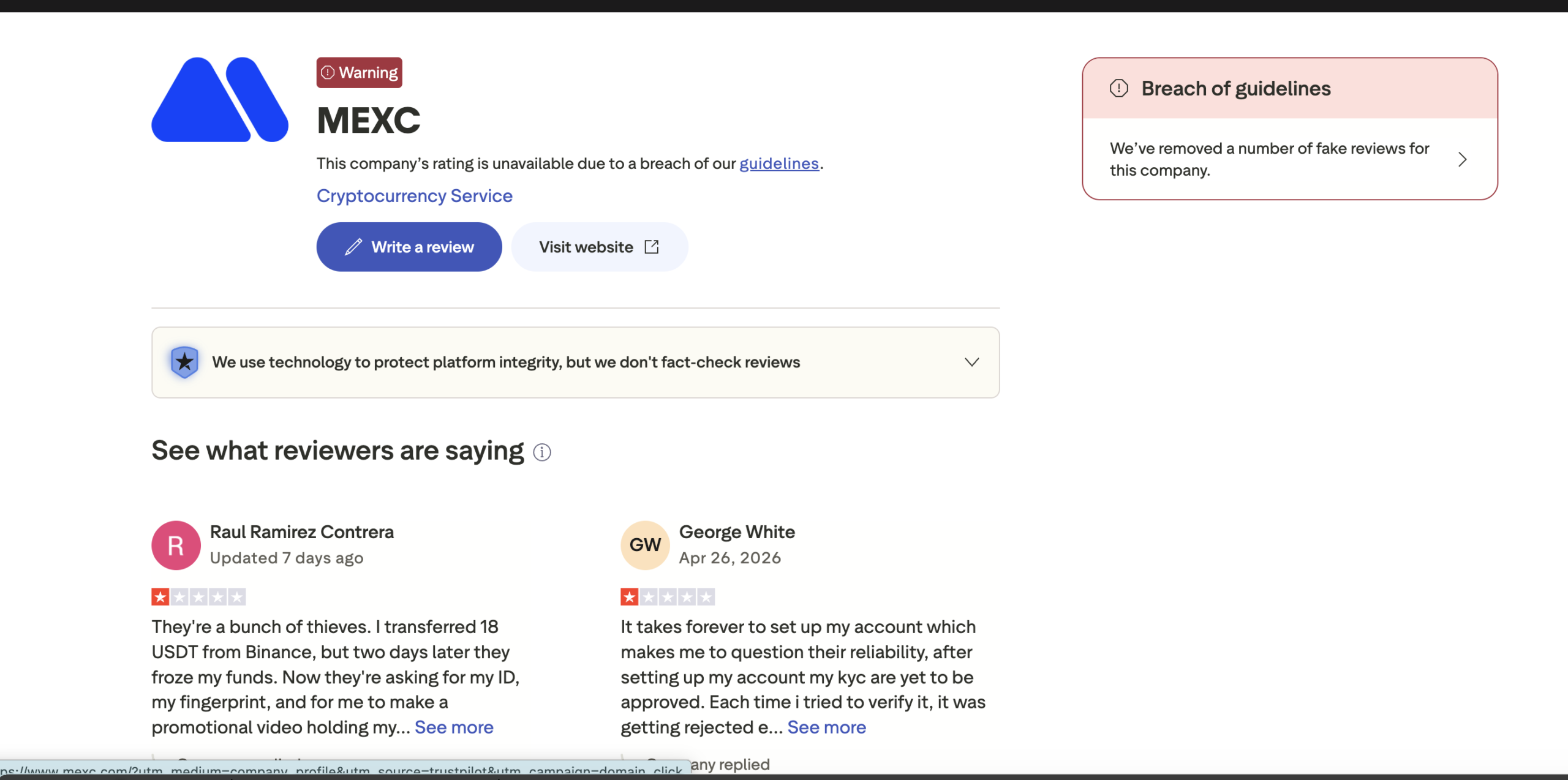Click the 'We've removed a number of fake reviews' text

(1269, 159)
